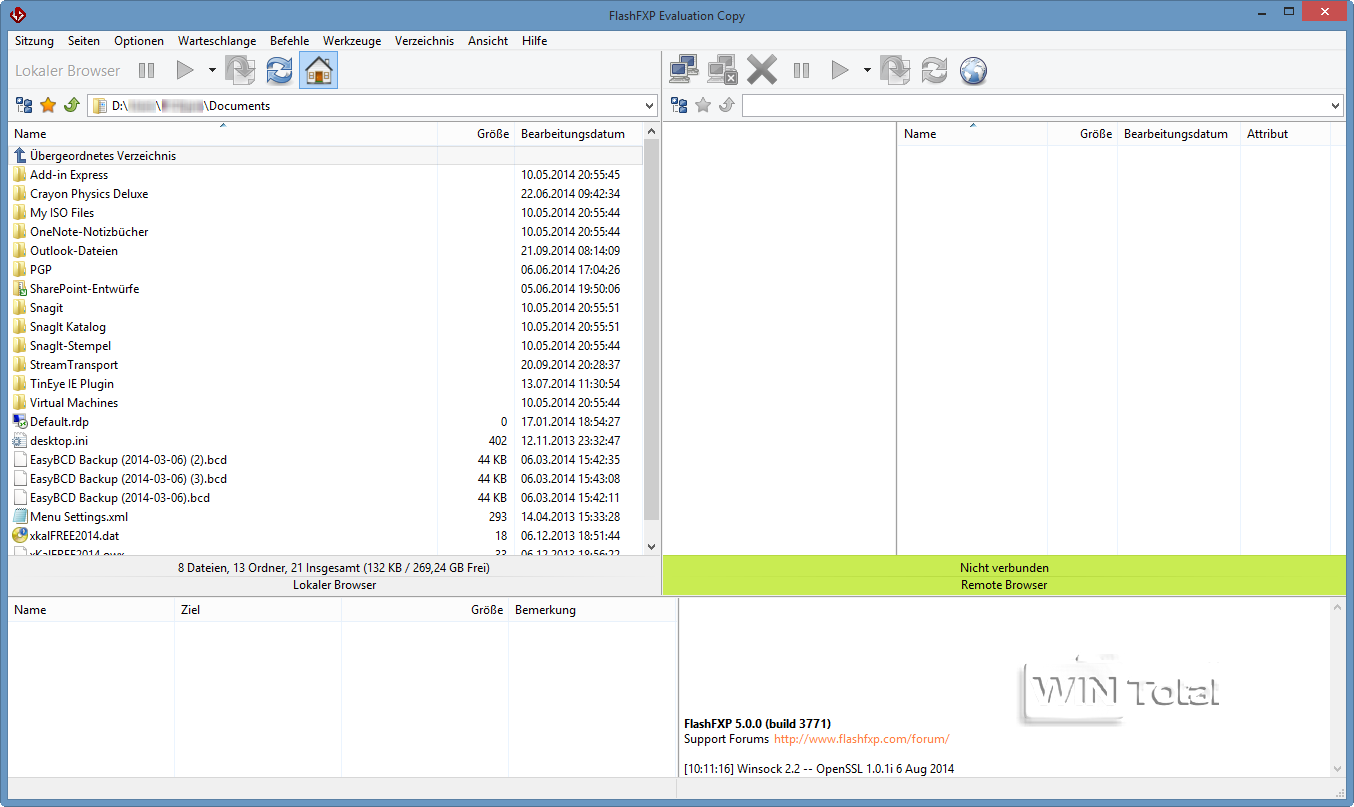Select the SharePoint-Entwürfe folder

(326, 289)
